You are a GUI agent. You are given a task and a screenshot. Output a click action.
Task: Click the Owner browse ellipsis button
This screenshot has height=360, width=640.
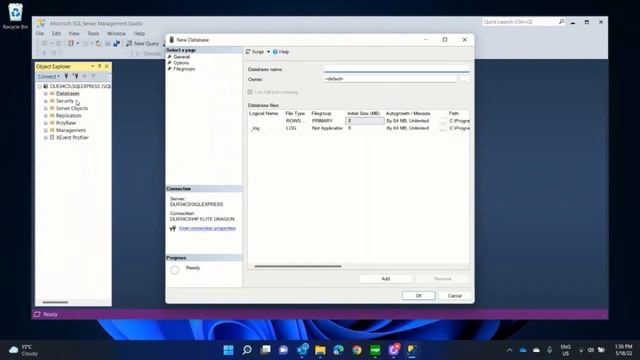tap(464, 79)
